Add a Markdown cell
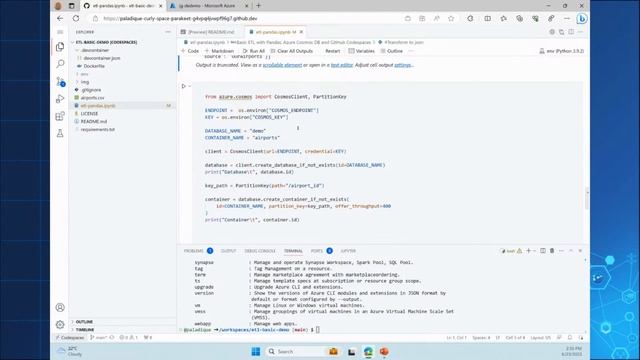 click(x=220, y=51)
